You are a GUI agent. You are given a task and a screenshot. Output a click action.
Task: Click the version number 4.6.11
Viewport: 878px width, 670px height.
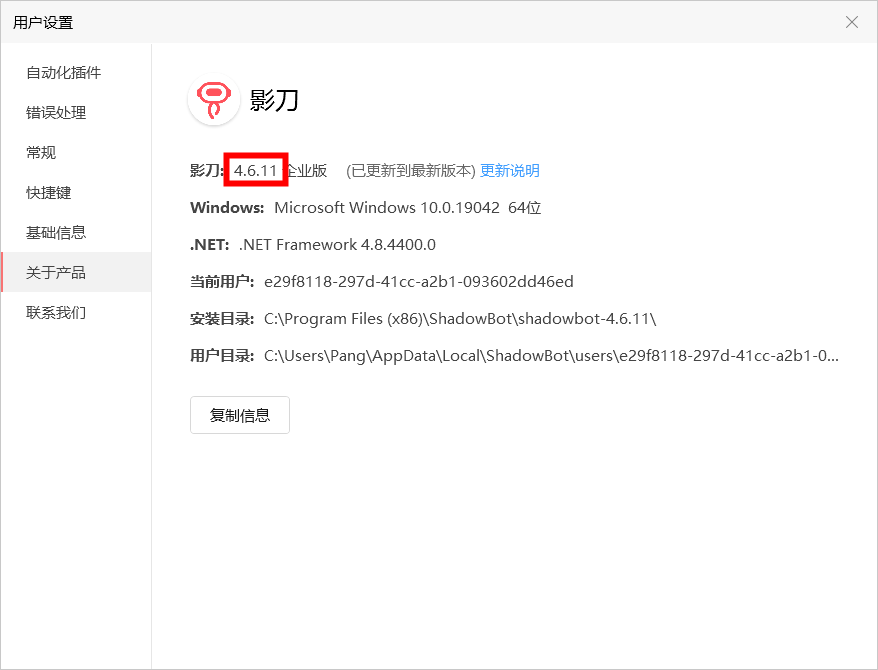point(256,170)
